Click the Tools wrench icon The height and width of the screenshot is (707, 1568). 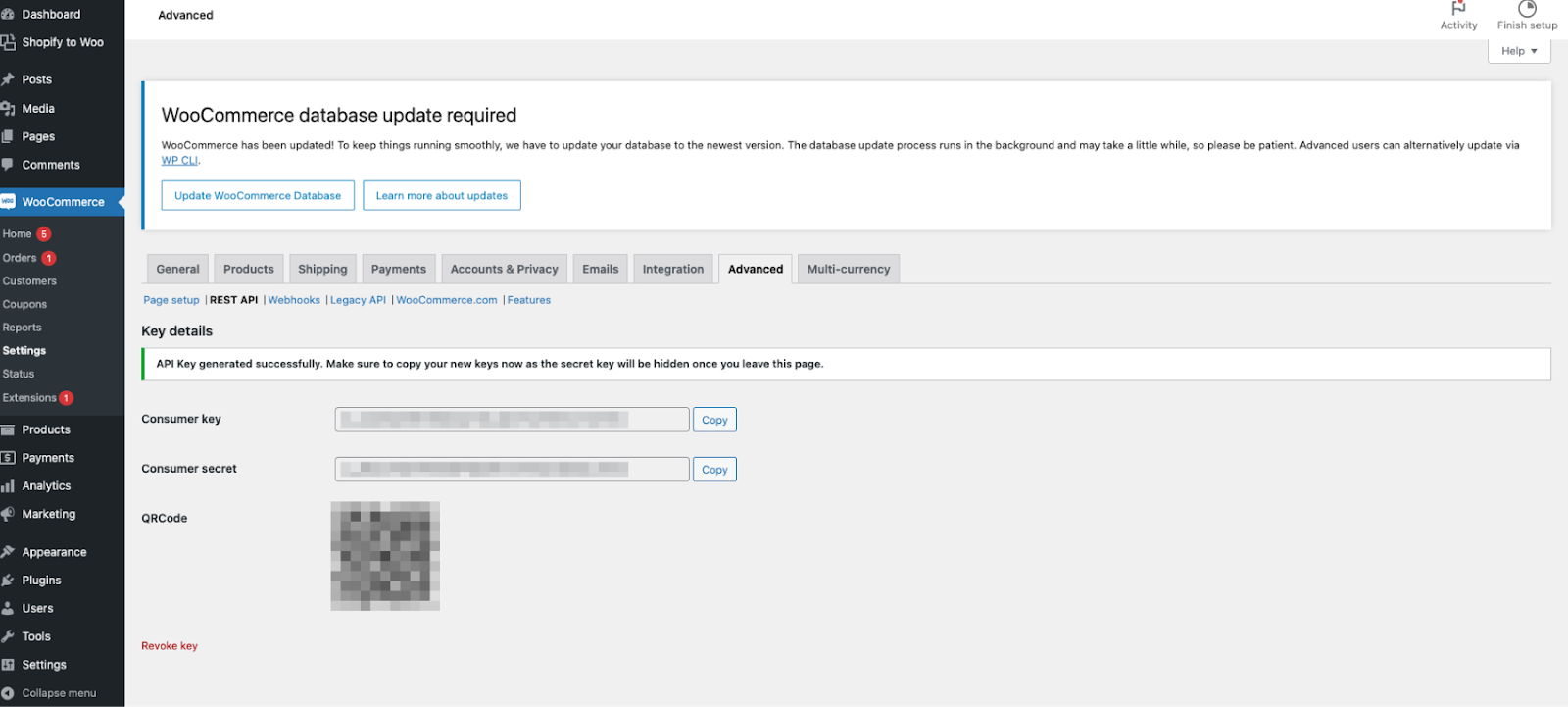[x=8, y=636]
